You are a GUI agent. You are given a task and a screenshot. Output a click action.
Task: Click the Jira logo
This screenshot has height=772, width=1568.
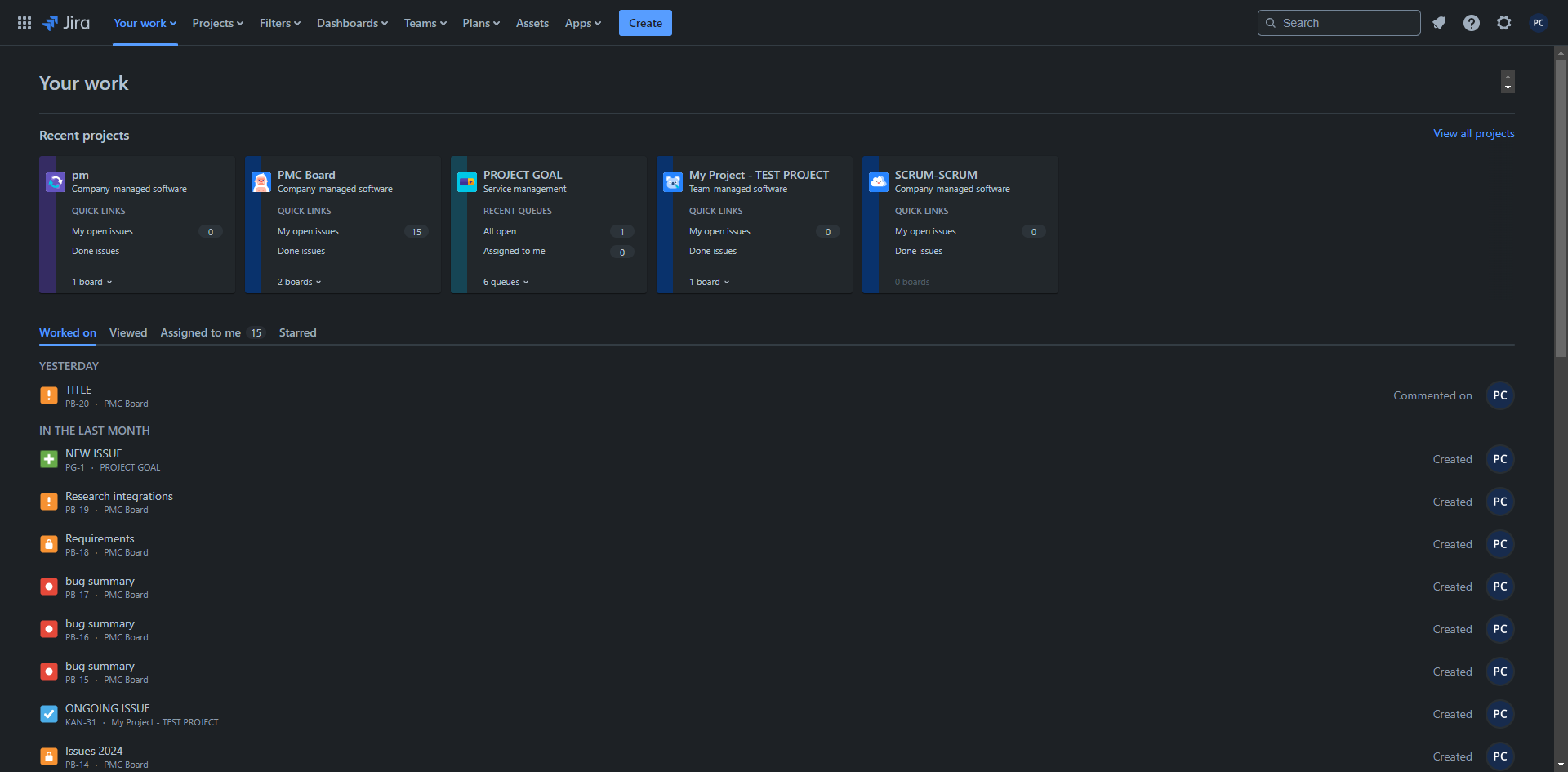[x=66, y=23]
